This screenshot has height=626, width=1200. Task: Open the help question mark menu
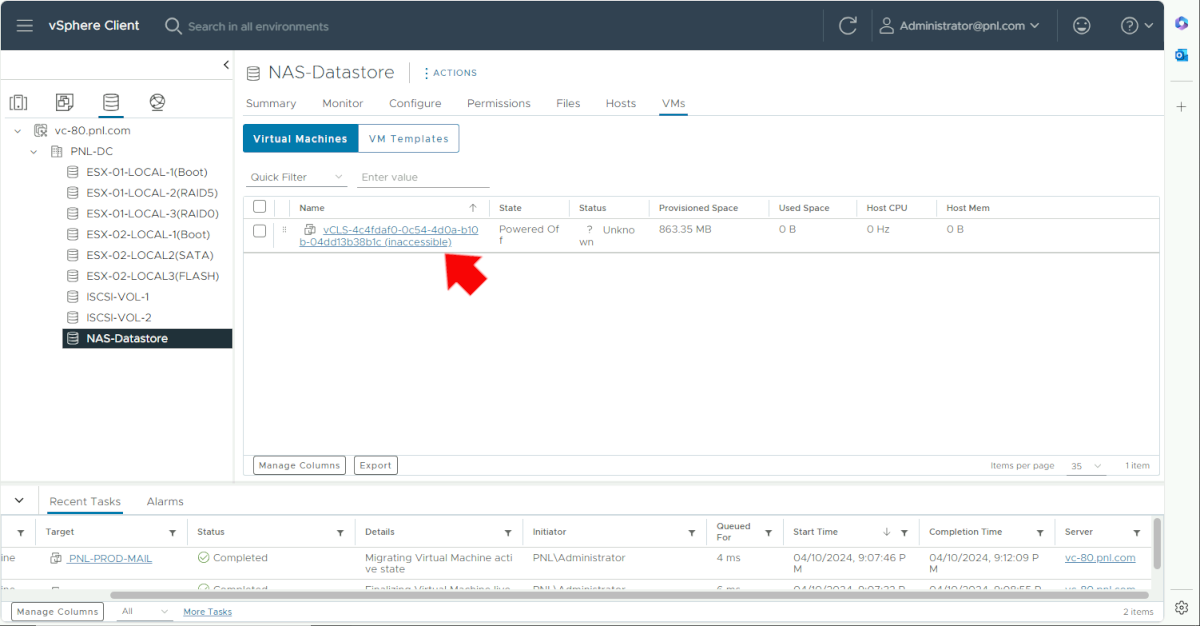click(x=1137, y=26)
